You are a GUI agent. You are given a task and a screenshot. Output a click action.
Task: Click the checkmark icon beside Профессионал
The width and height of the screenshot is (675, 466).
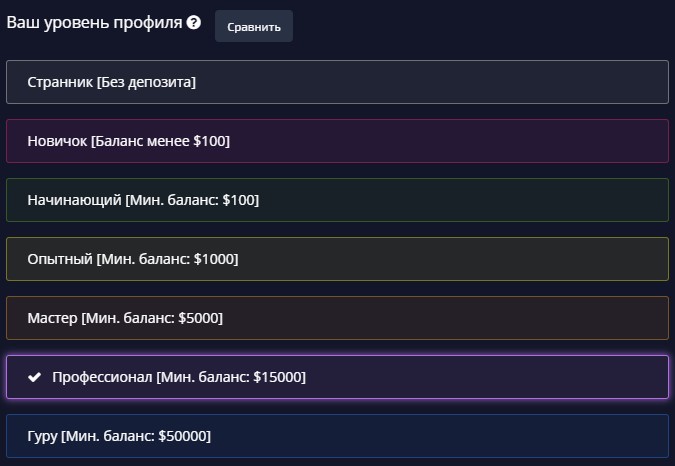(x=35, y=377)
